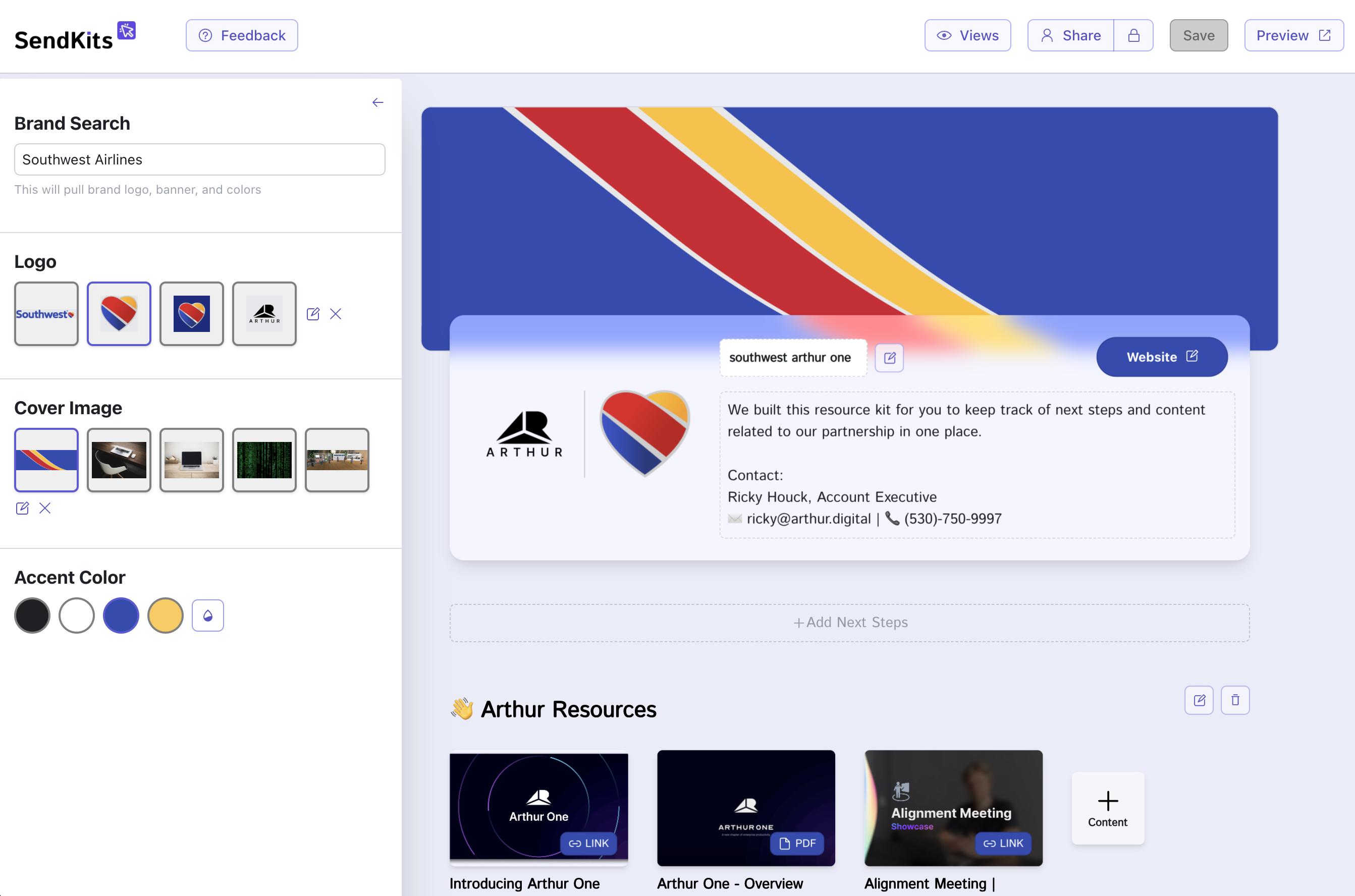Screen dimensions: 1355x896
Task: Select the green matrix cover image
Action: click(264, 460)
